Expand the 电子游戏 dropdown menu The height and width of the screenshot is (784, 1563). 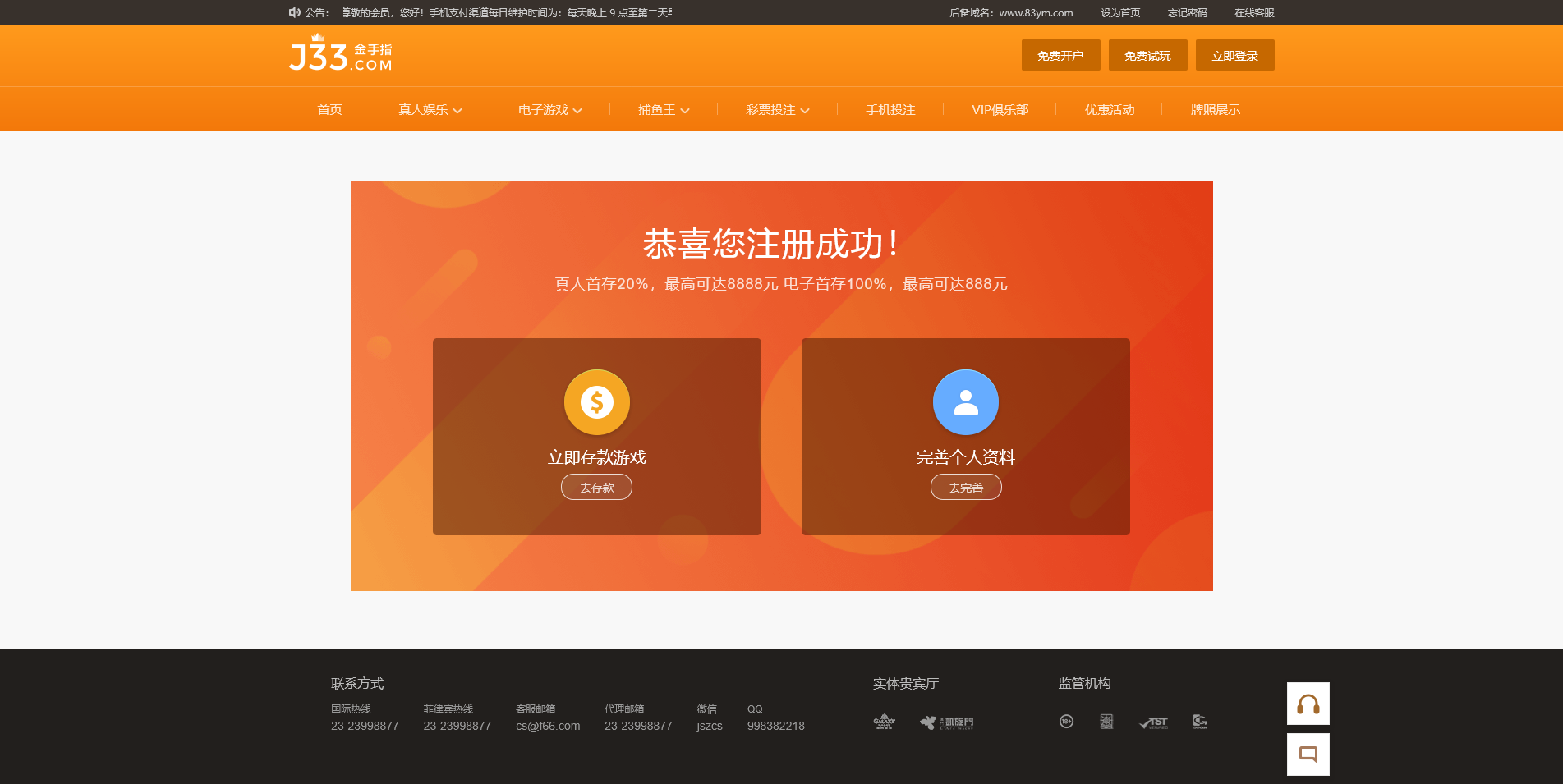coord(550,110)
